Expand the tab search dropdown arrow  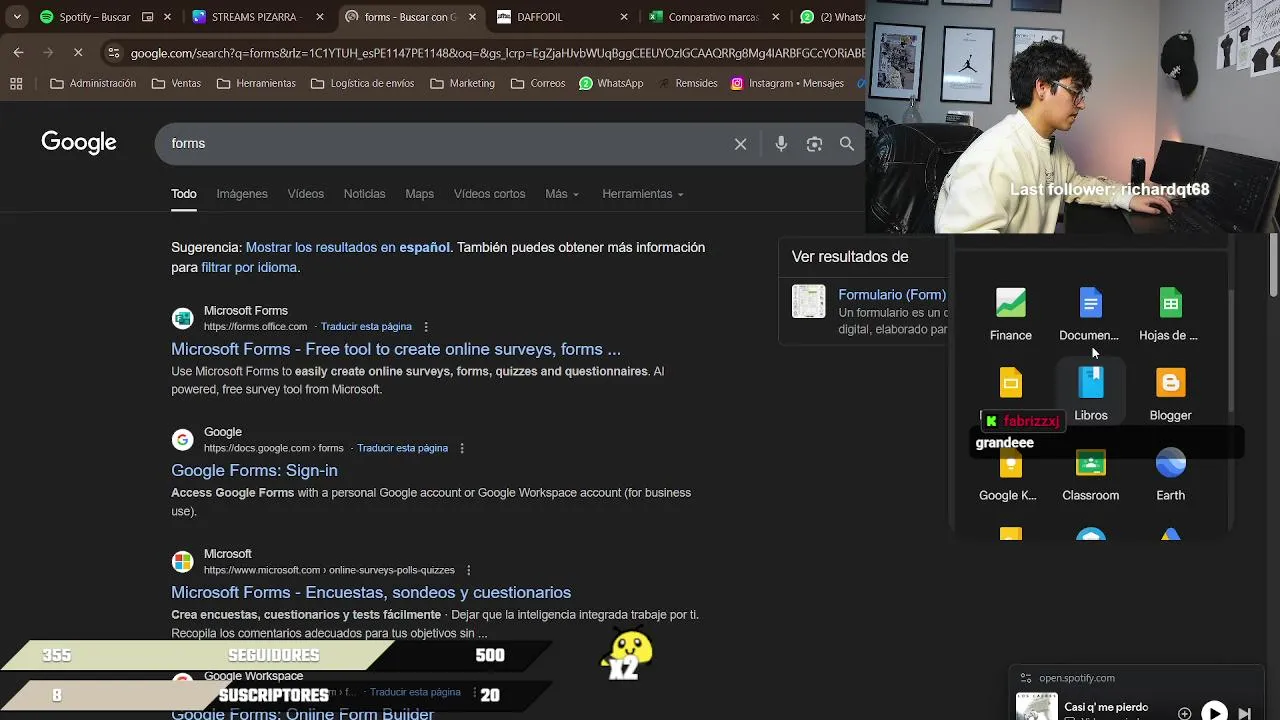point(17,17)
